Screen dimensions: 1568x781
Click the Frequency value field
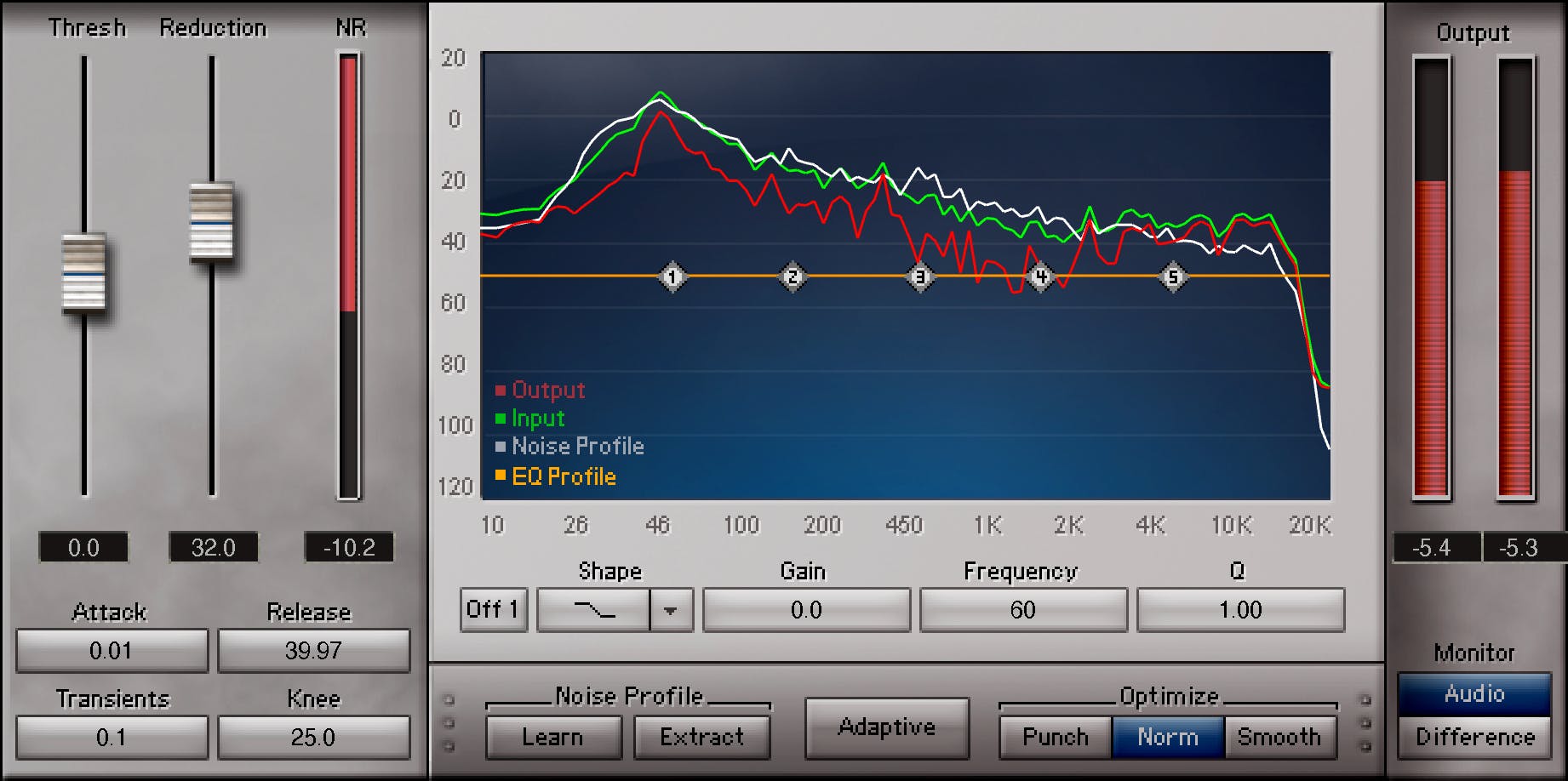pos(1023,610)
